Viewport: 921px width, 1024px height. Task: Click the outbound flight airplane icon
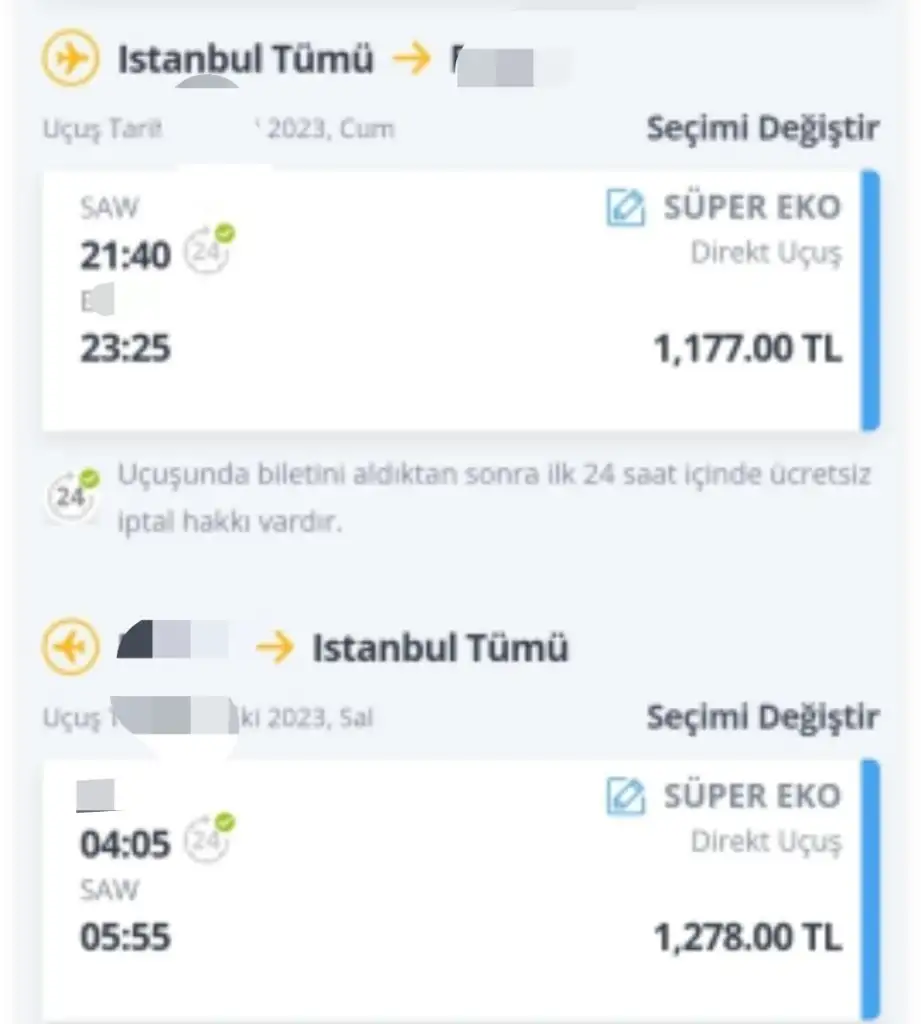click(x=70, y=59)
